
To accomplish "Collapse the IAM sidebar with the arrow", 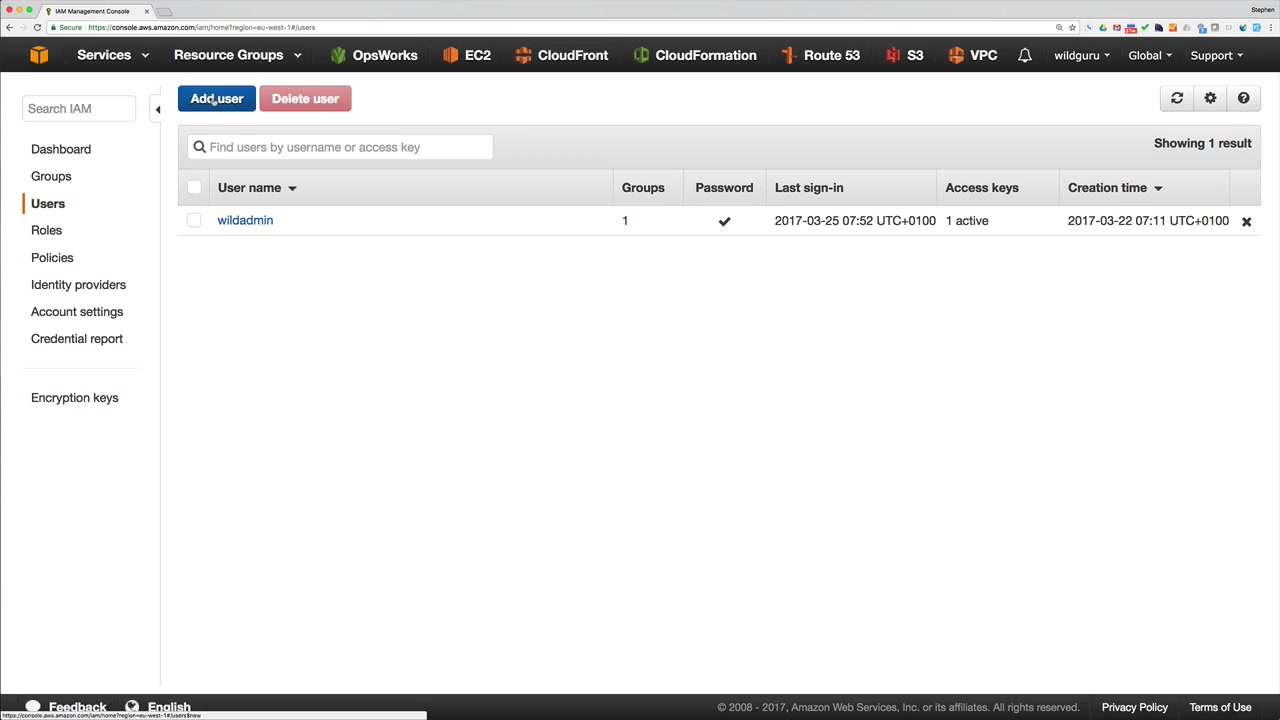I will point(157,109).
